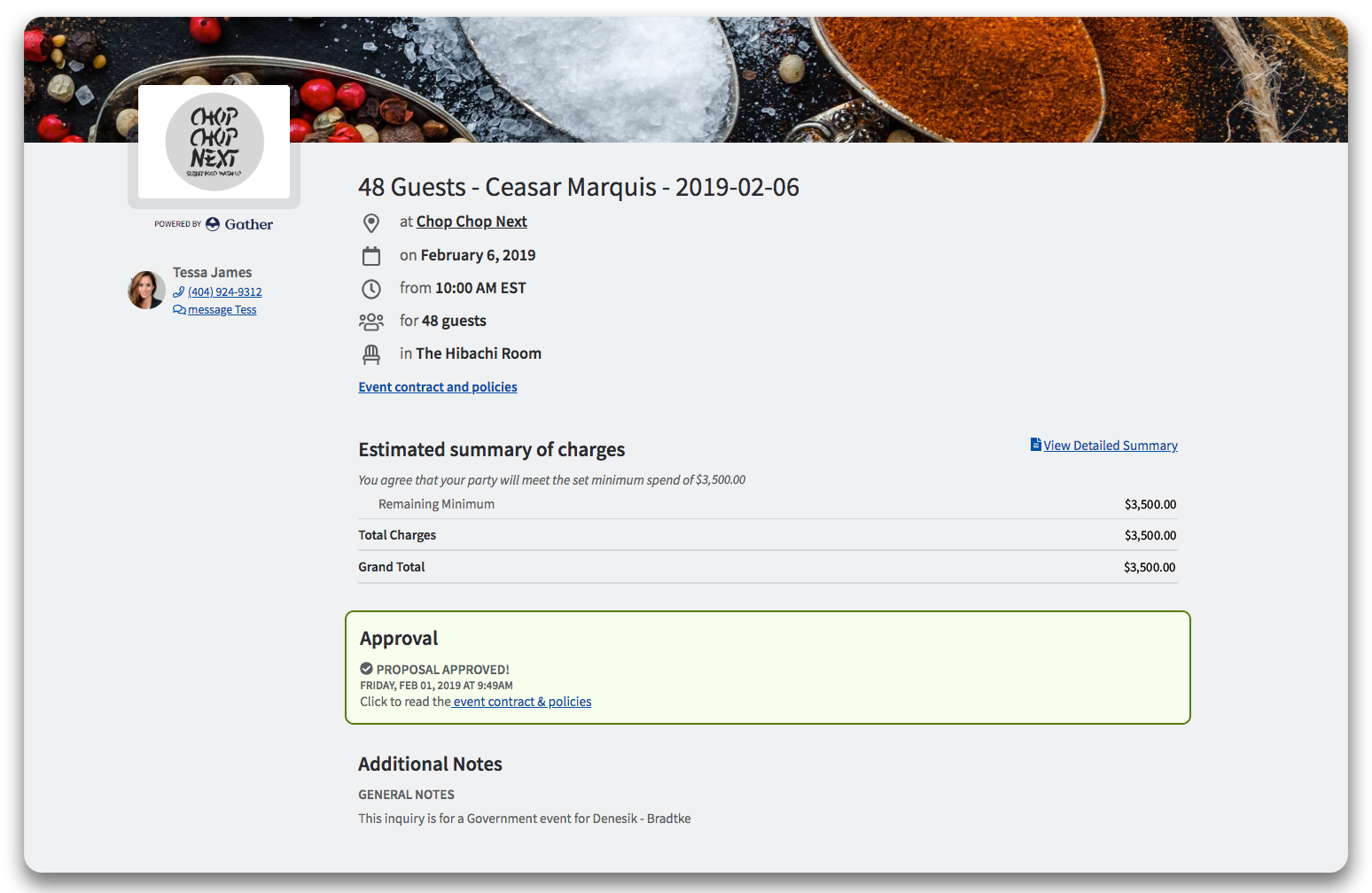Screen dimensions: 1372x893
Task: Select the Remaining Minimum row amount
Action: click(x=1150, y=504)
